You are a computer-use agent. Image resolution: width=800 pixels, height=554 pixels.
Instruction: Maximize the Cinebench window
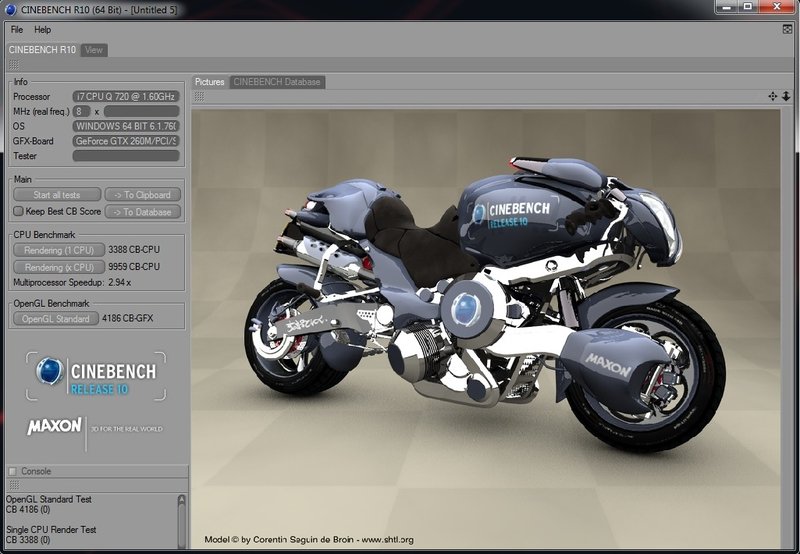click(x=748, y=7)
